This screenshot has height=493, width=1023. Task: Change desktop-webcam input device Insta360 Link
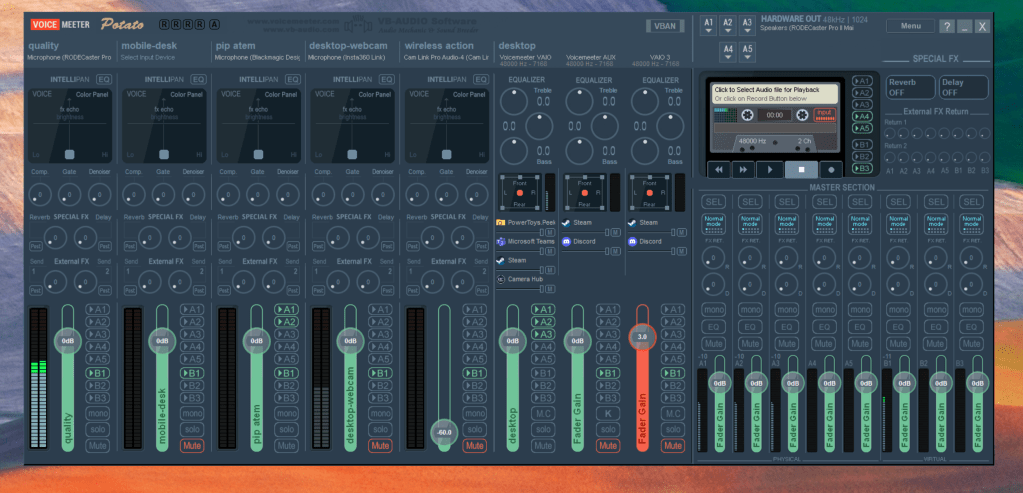point(348,57)
